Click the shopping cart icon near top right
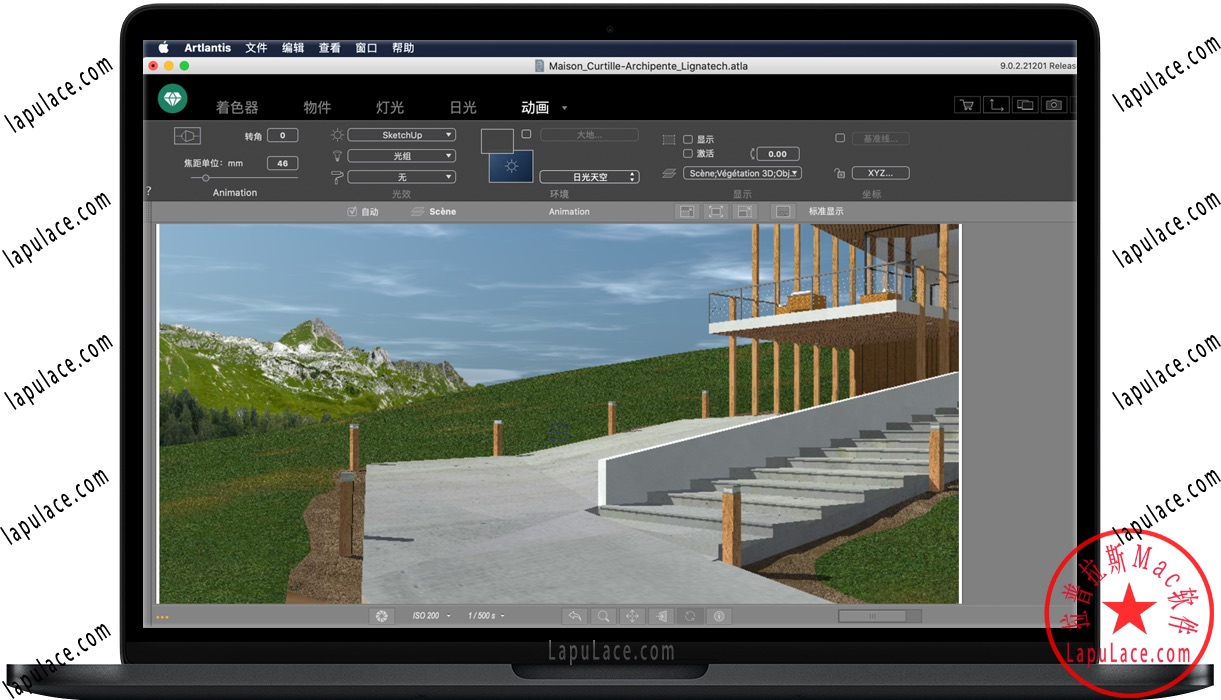 tap(966, 104)
